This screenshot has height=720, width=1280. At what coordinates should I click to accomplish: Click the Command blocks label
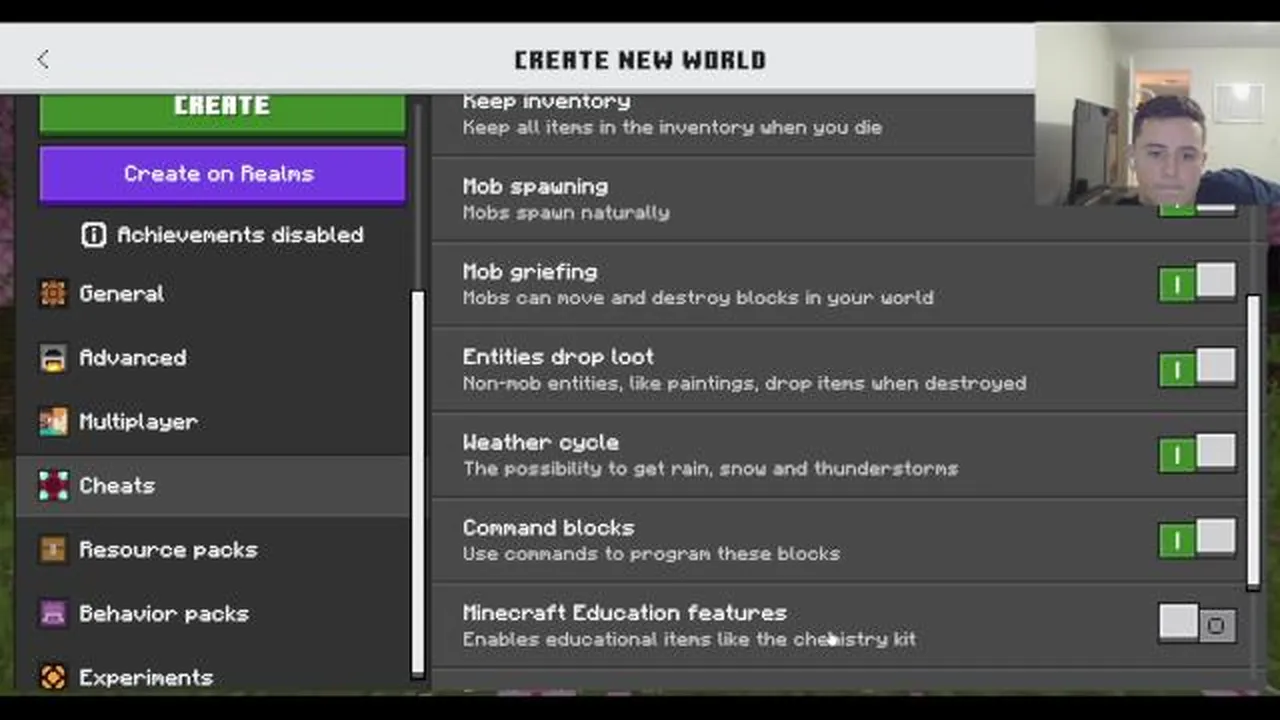click(548, 527)
